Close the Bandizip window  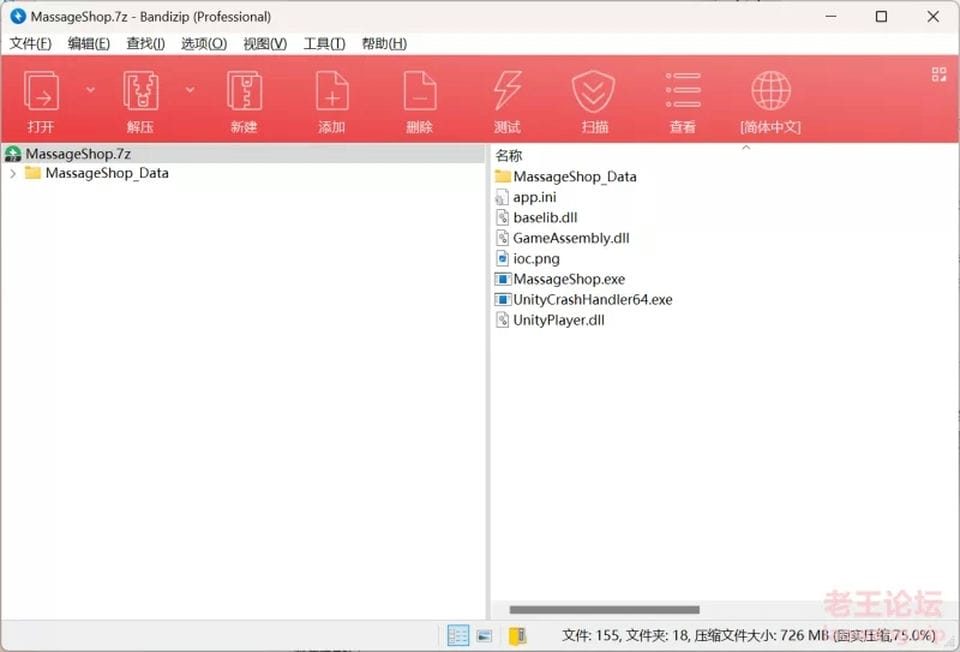click(933, 17)
